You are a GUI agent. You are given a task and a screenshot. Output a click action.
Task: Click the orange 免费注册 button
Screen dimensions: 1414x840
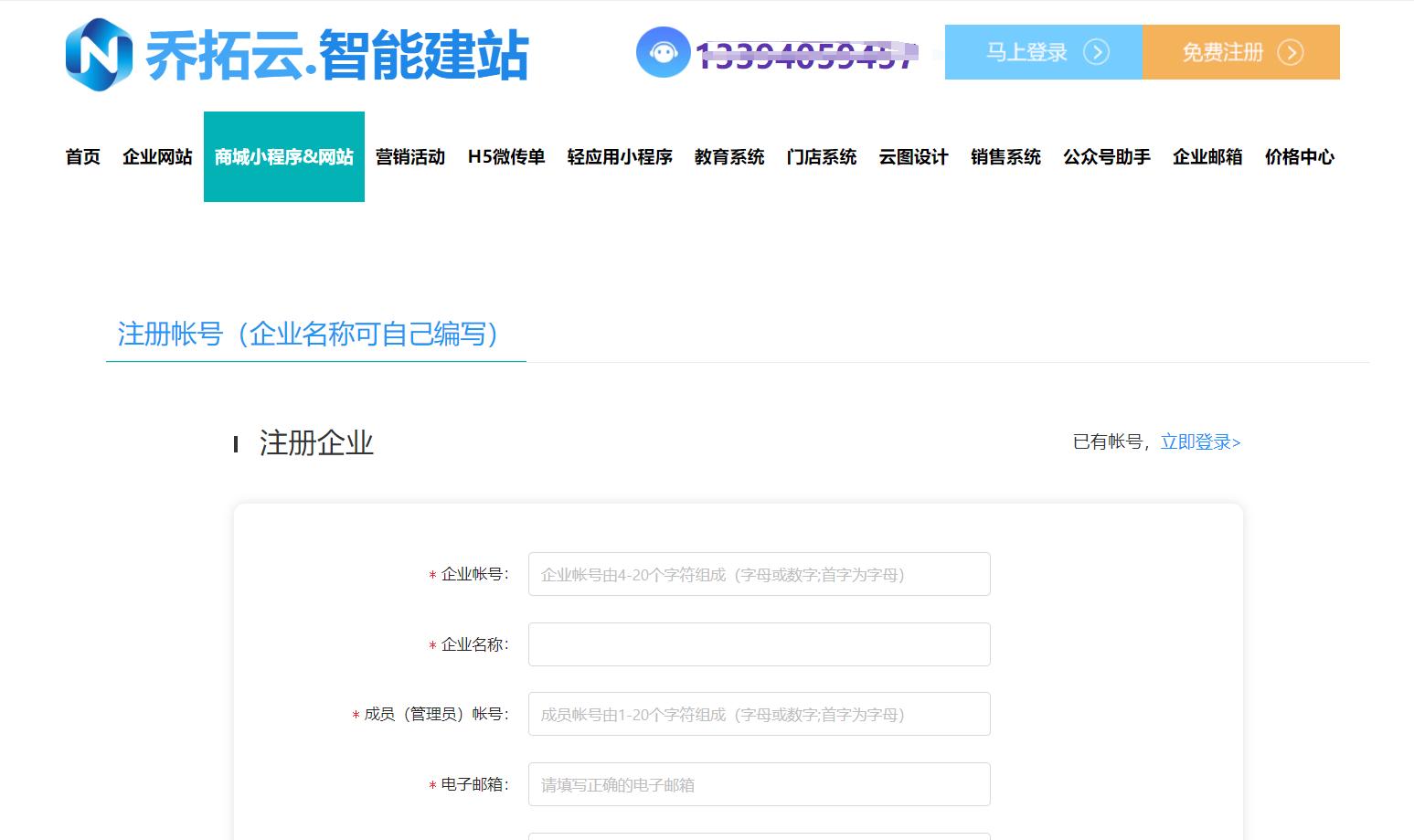[1240, 53]
